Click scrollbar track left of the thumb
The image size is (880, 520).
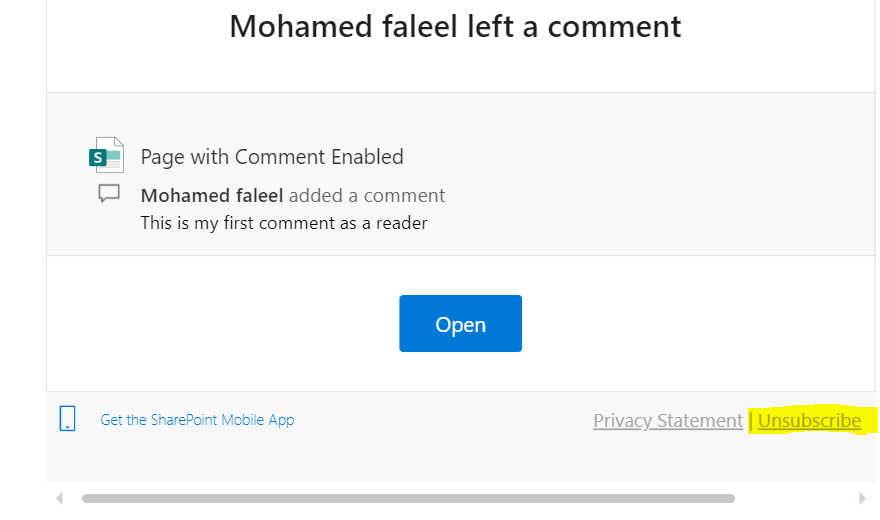pos(74,498)
